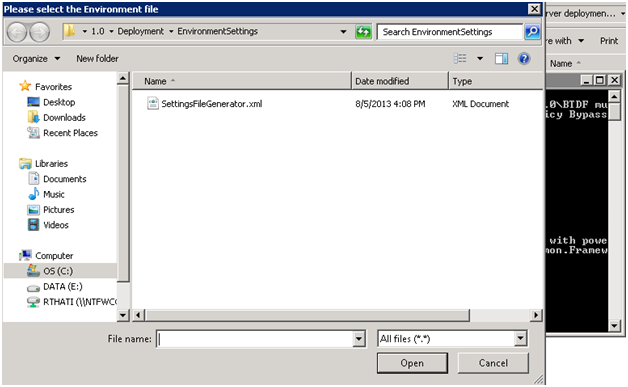
Task: Click the RTHATI network drive icon
Action: click(33, 302)
